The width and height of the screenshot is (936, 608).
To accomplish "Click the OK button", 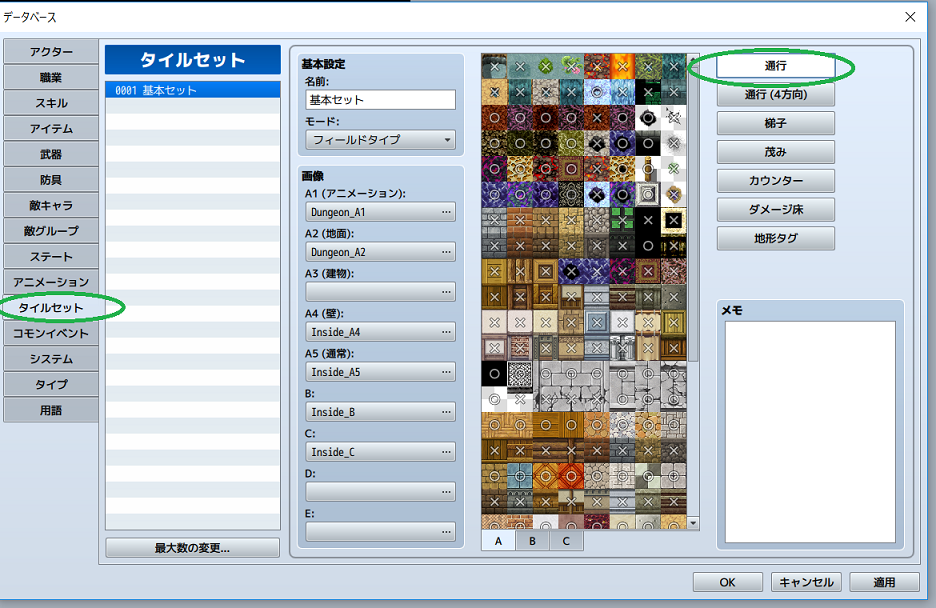I will pyautogui.click(x=727, y=582).
